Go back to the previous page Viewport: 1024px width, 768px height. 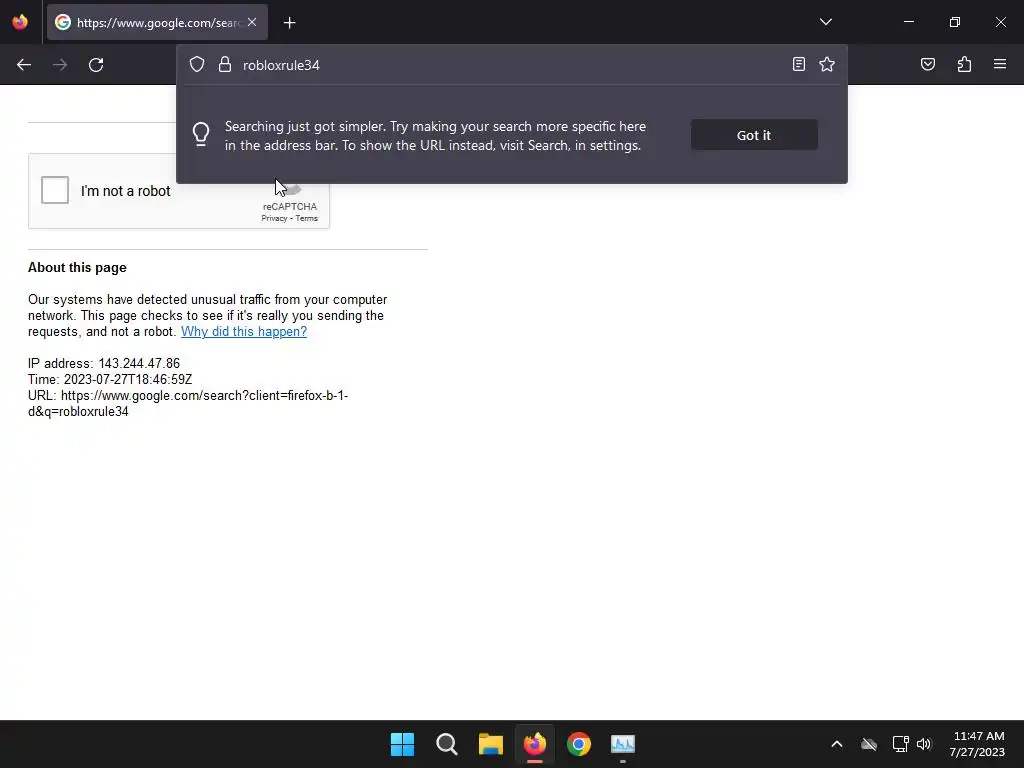click(24, 65)
